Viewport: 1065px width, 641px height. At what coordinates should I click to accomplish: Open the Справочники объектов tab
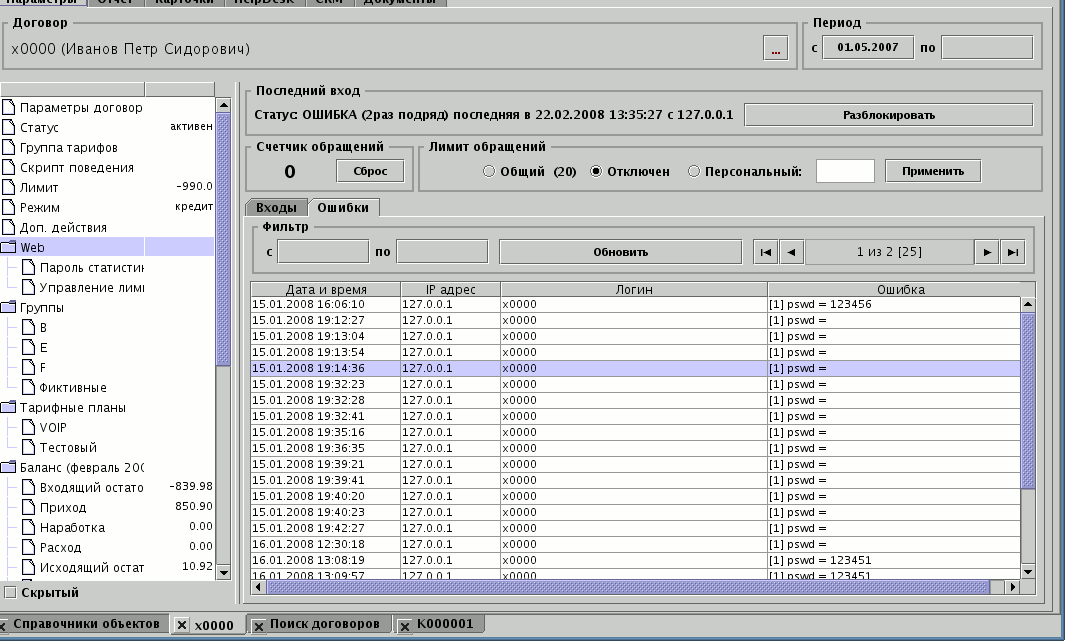click(x=85, y=624)
